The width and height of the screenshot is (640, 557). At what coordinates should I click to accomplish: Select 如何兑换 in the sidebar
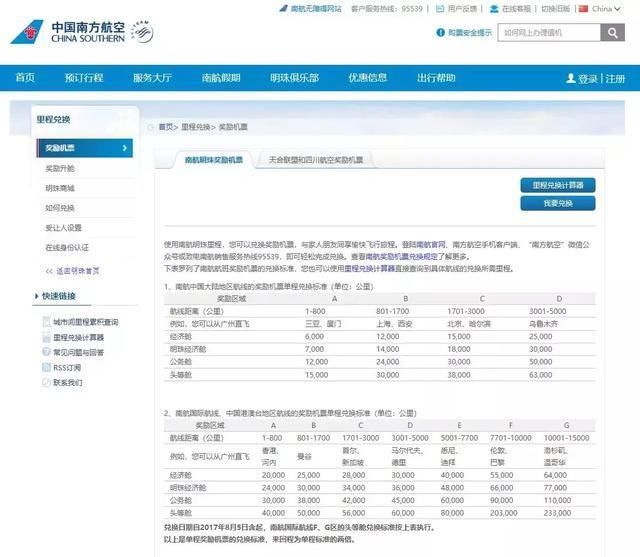[60, 208]
